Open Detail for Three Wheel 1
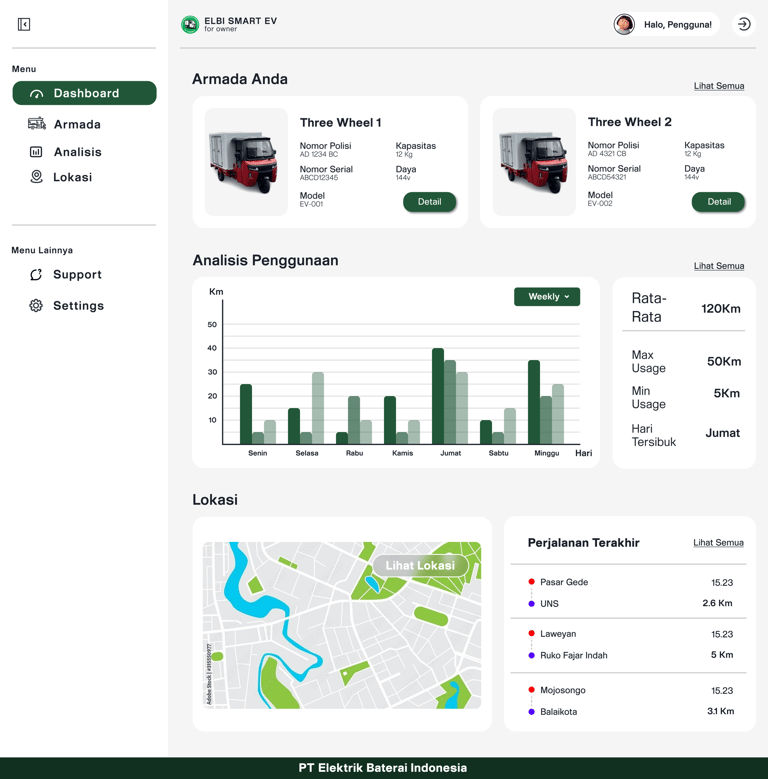The width and height of the screenshot is (768, 779). 429,202
